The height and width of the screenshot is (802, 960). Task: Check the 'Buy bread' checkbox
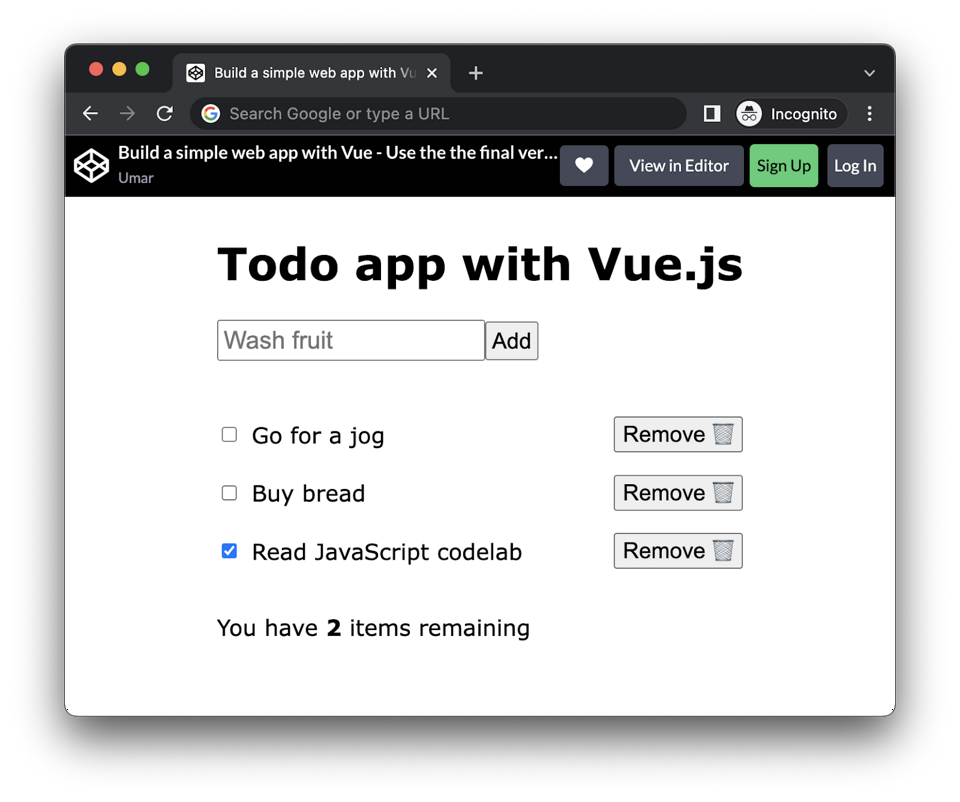(x=229, y=492)
